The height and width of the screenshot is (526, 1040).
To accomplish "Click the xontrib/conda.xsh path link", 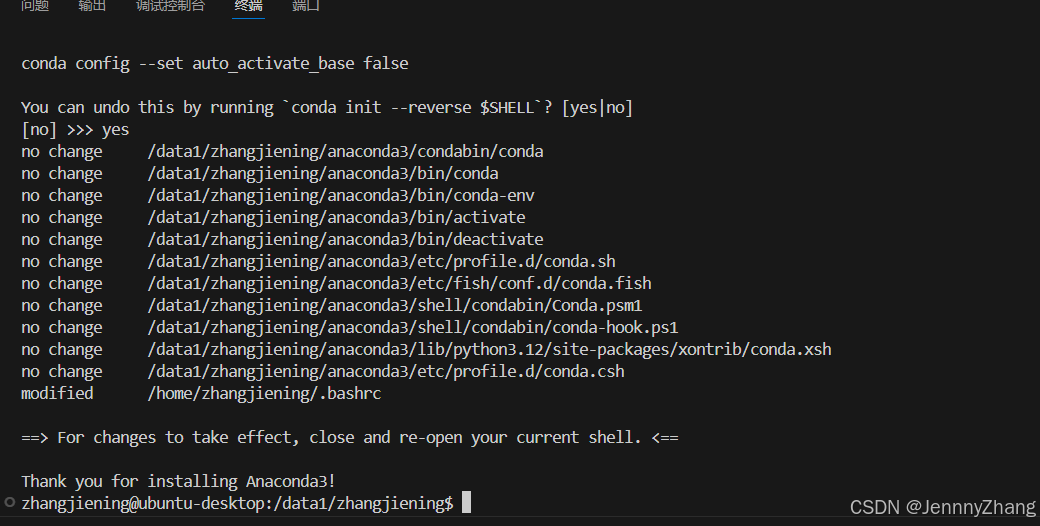I will point(489,349).
